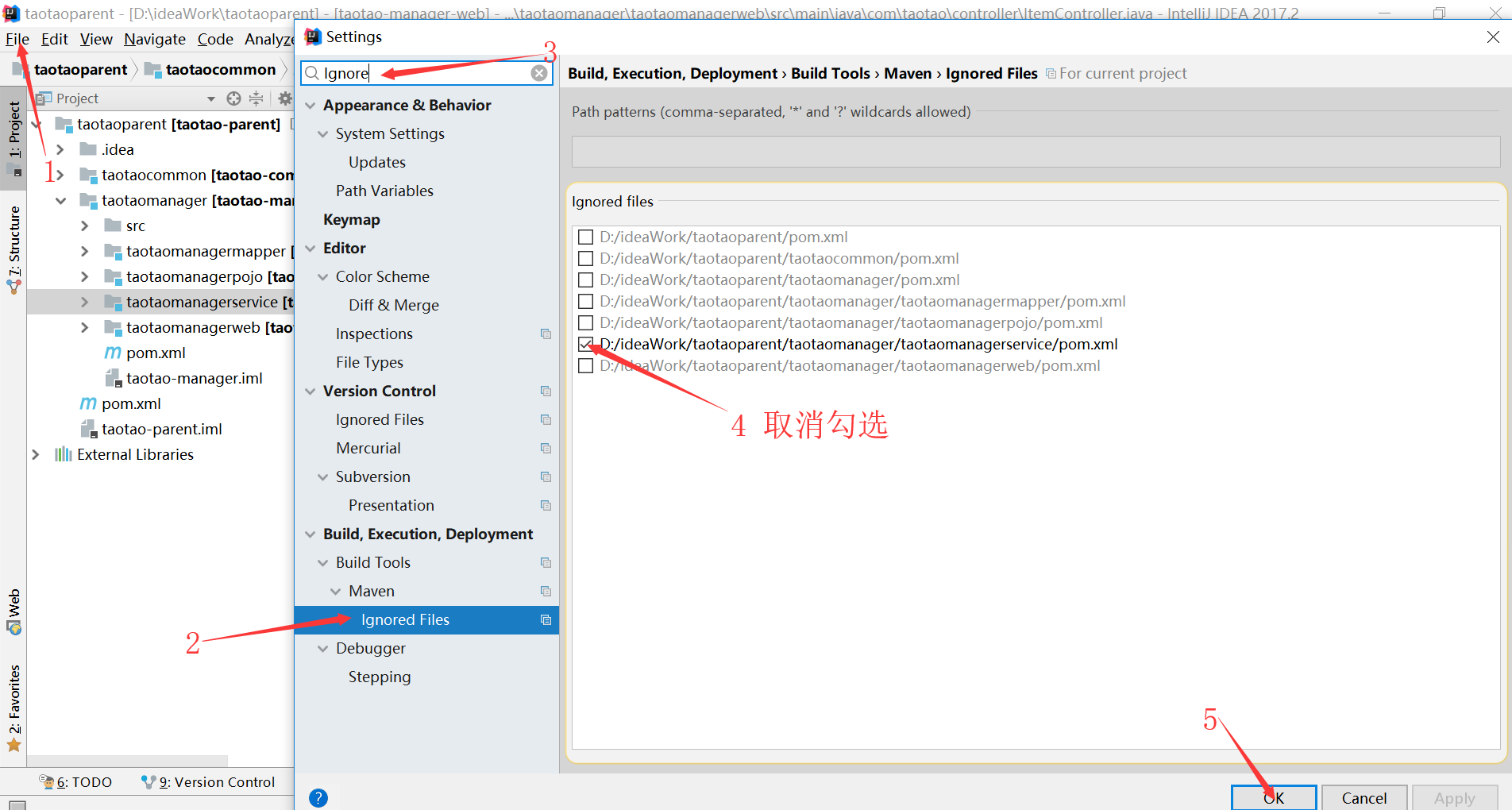Collapse the Subversion node
The width and height of the screenshot is (1512, 810).
click(323, 477)
